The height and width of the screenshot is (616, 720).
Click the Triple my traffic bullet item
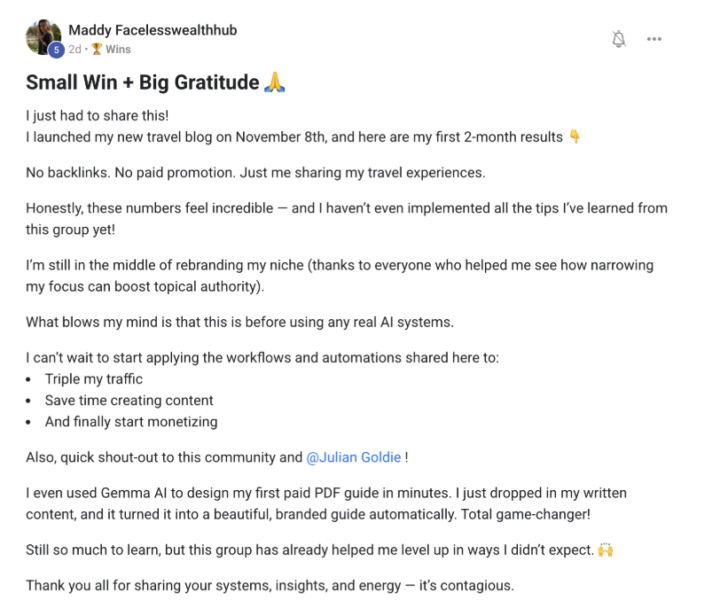click(x=94, y=379)
